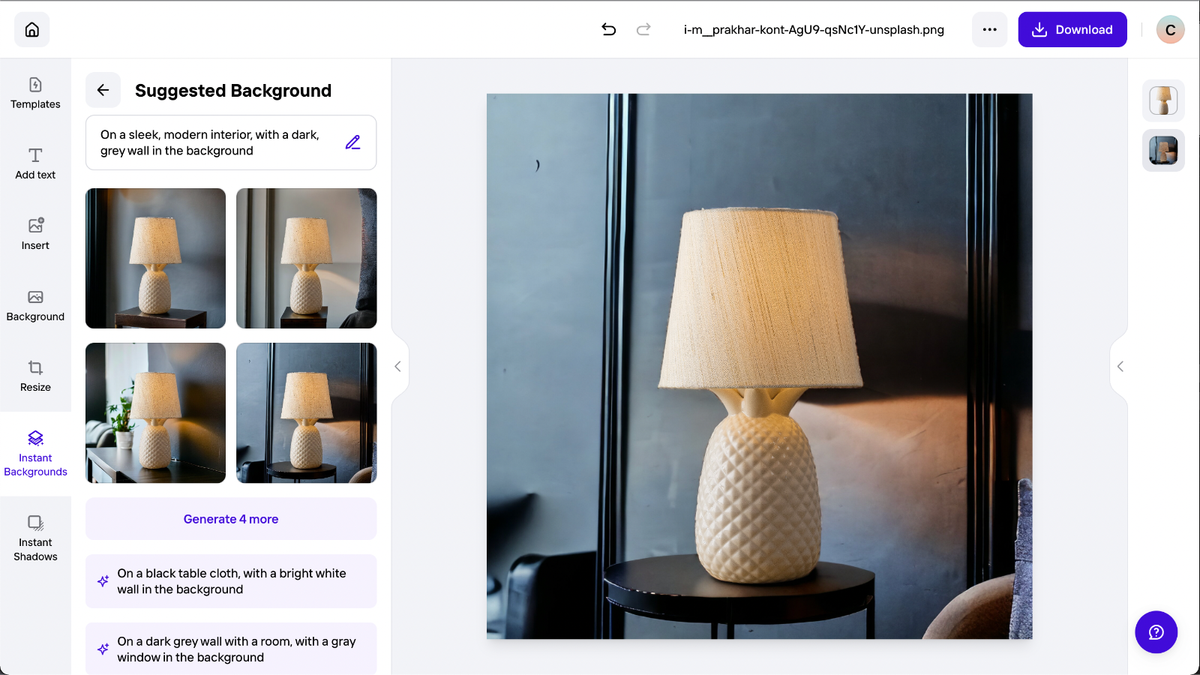Switch to the Instant Shadows tool

35,537
